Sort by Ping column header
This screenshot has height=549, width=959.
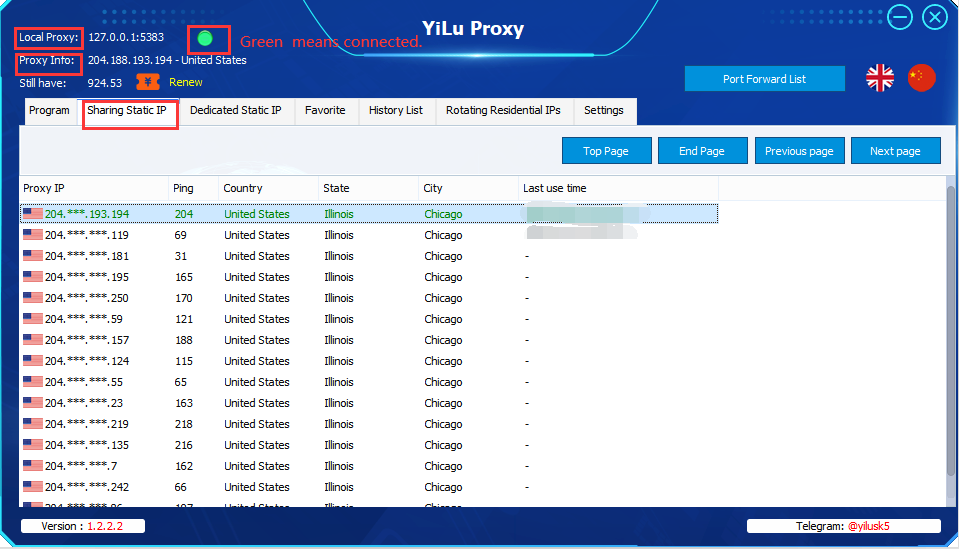click(193, 188)
